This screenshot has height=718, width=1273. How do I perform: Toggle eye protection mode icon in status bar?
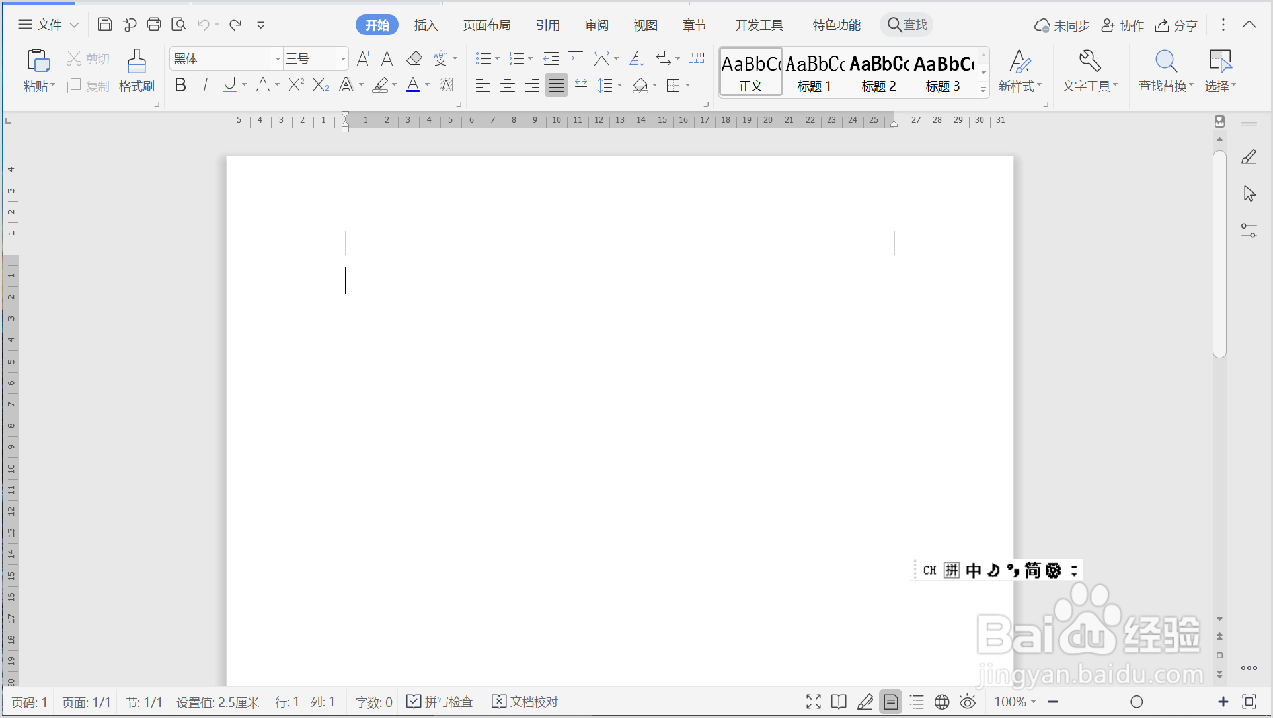click(968, 702)
